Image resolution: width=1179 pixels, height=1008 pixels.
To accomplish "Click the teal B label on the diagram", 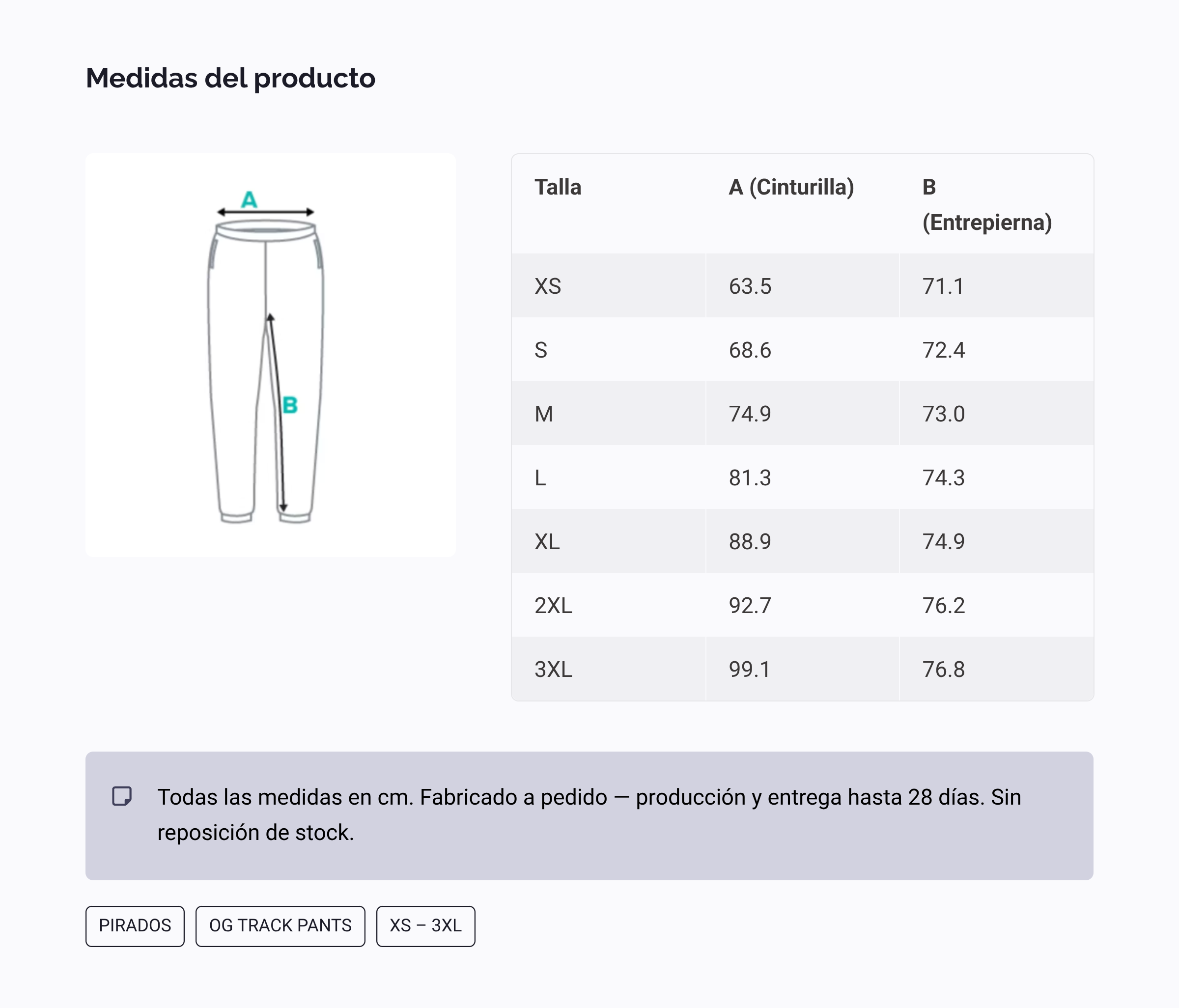I will (x=290, y=405).
